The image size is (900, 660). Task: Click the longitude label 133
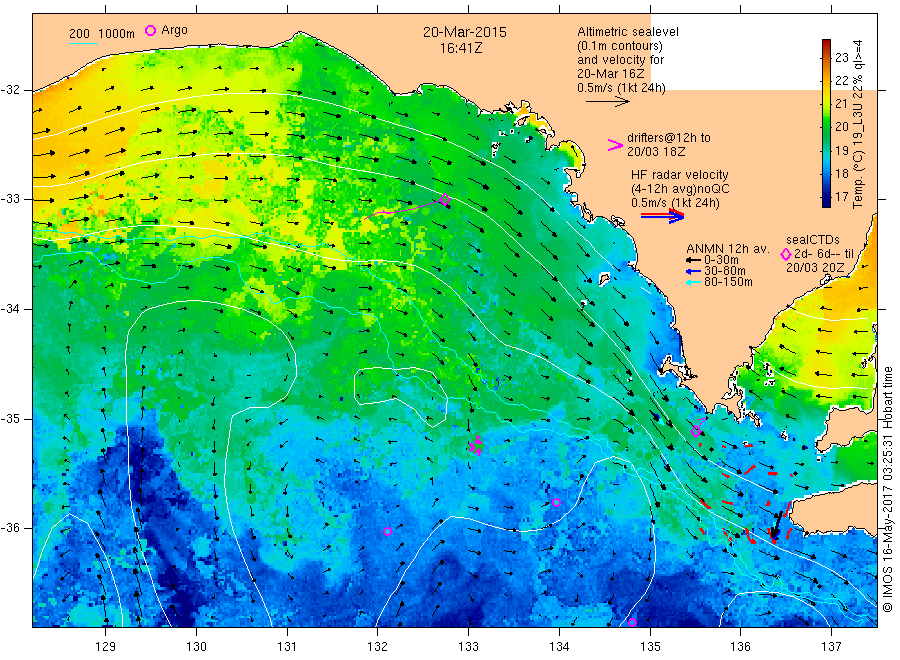point(468,647)
